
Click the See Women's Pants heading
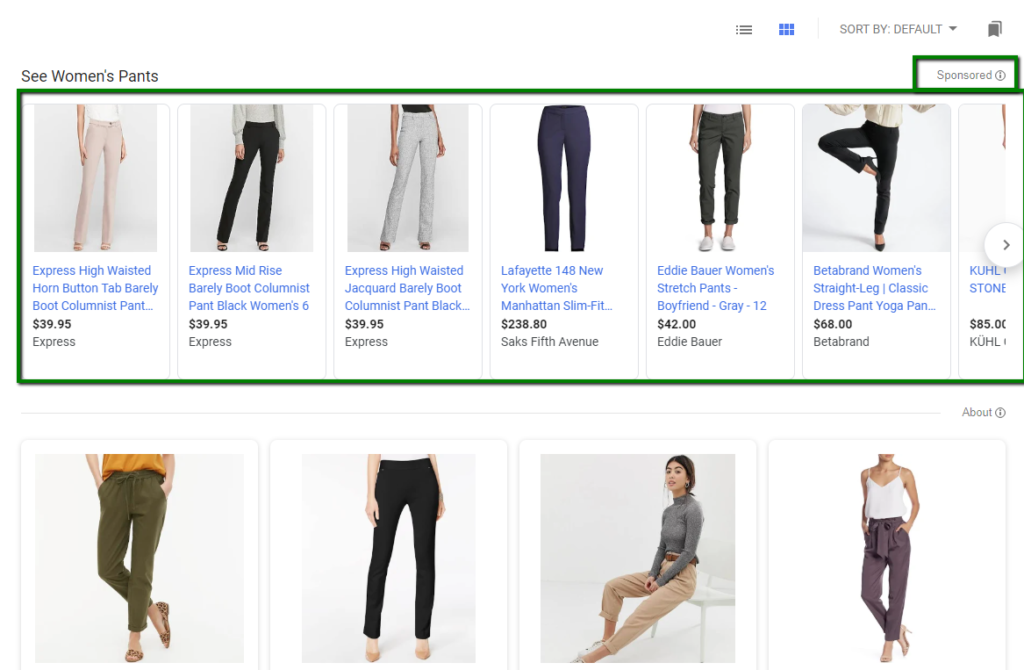tap(89, 76)
